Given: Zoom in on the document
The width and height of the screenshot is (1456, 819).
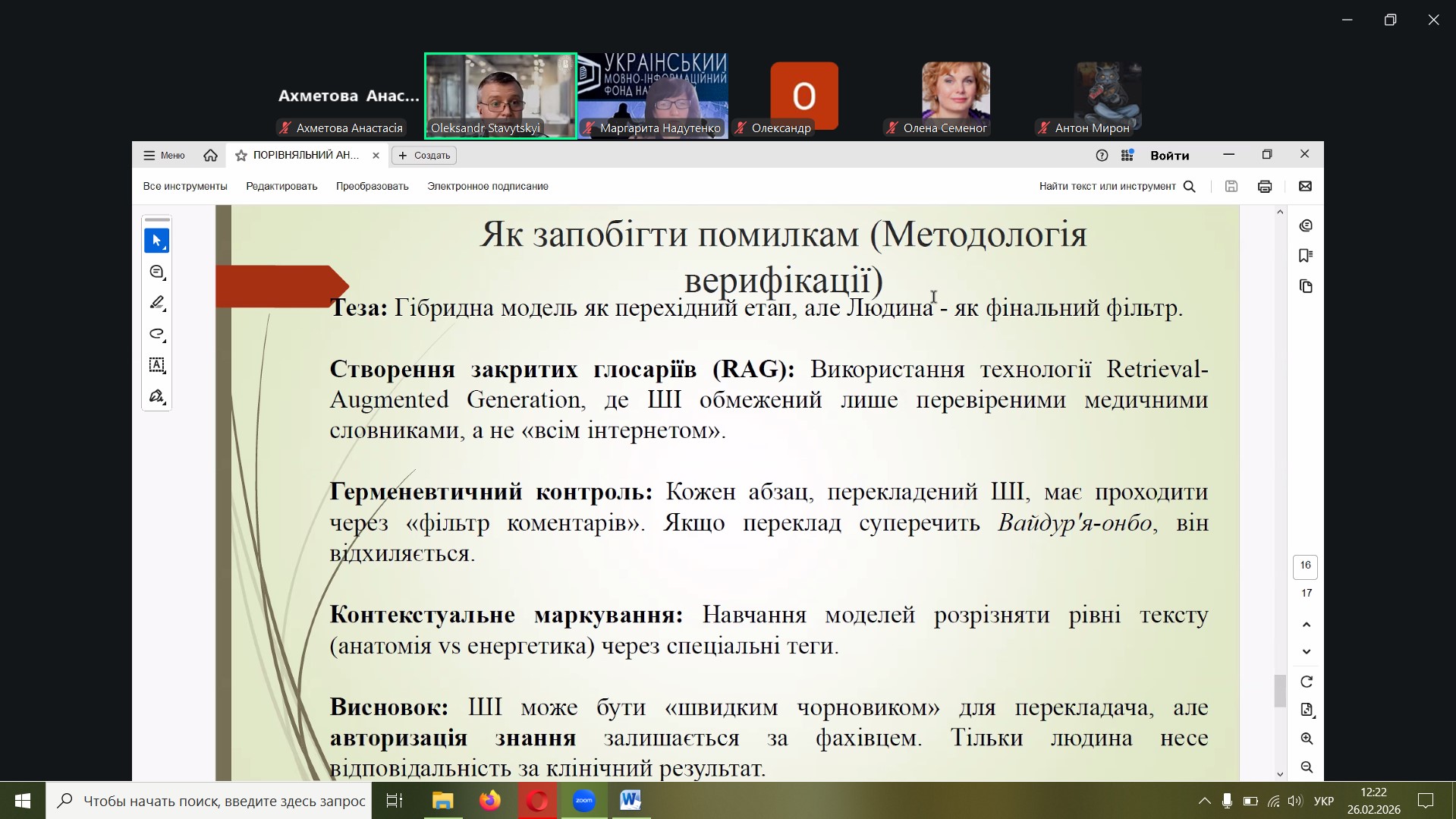Looking at the screenshot, I should pos(1306,739).
